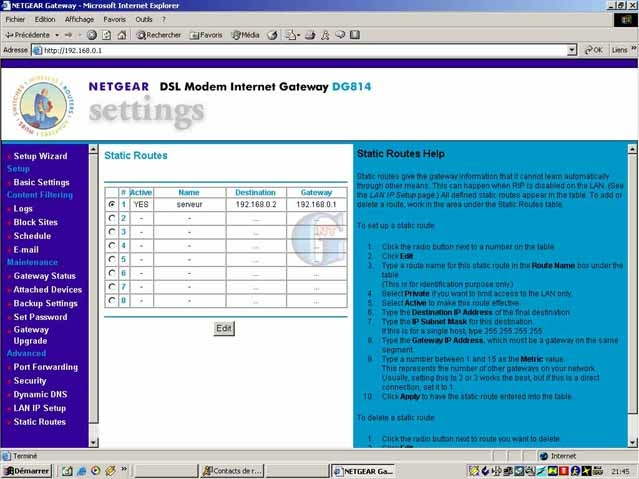
Task: Select static route 7 radio button
Action: [x=112, y=287]
